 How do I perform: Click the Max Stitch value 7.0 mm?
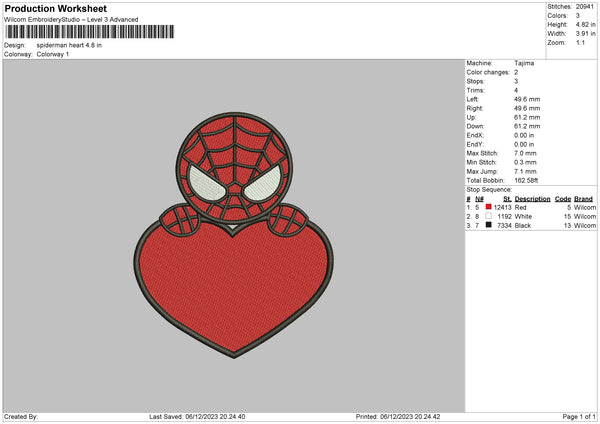525,153
